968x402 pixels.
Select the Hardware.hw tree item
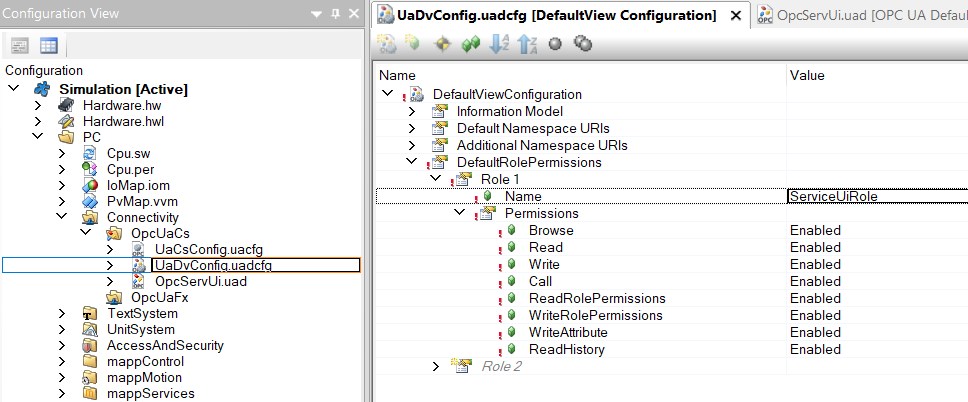pyautogui.click(x=121, y=105)
